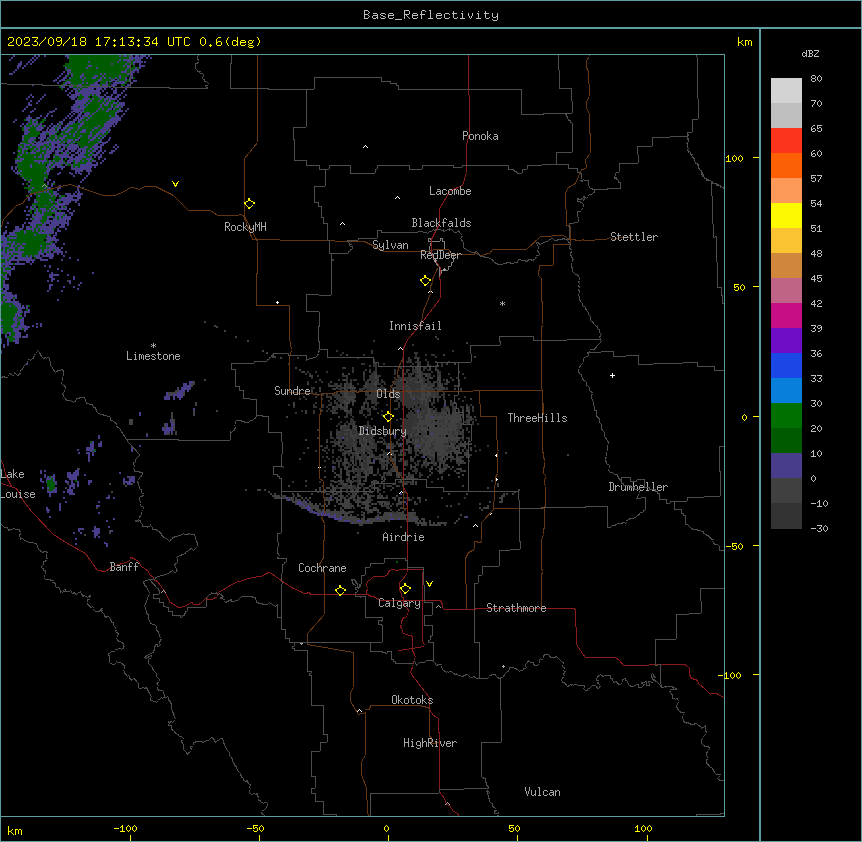Screen dimensions: 862x842
Task: Select the magenta 42 dBZ legend swatch
Action: [x=786, y=315]
